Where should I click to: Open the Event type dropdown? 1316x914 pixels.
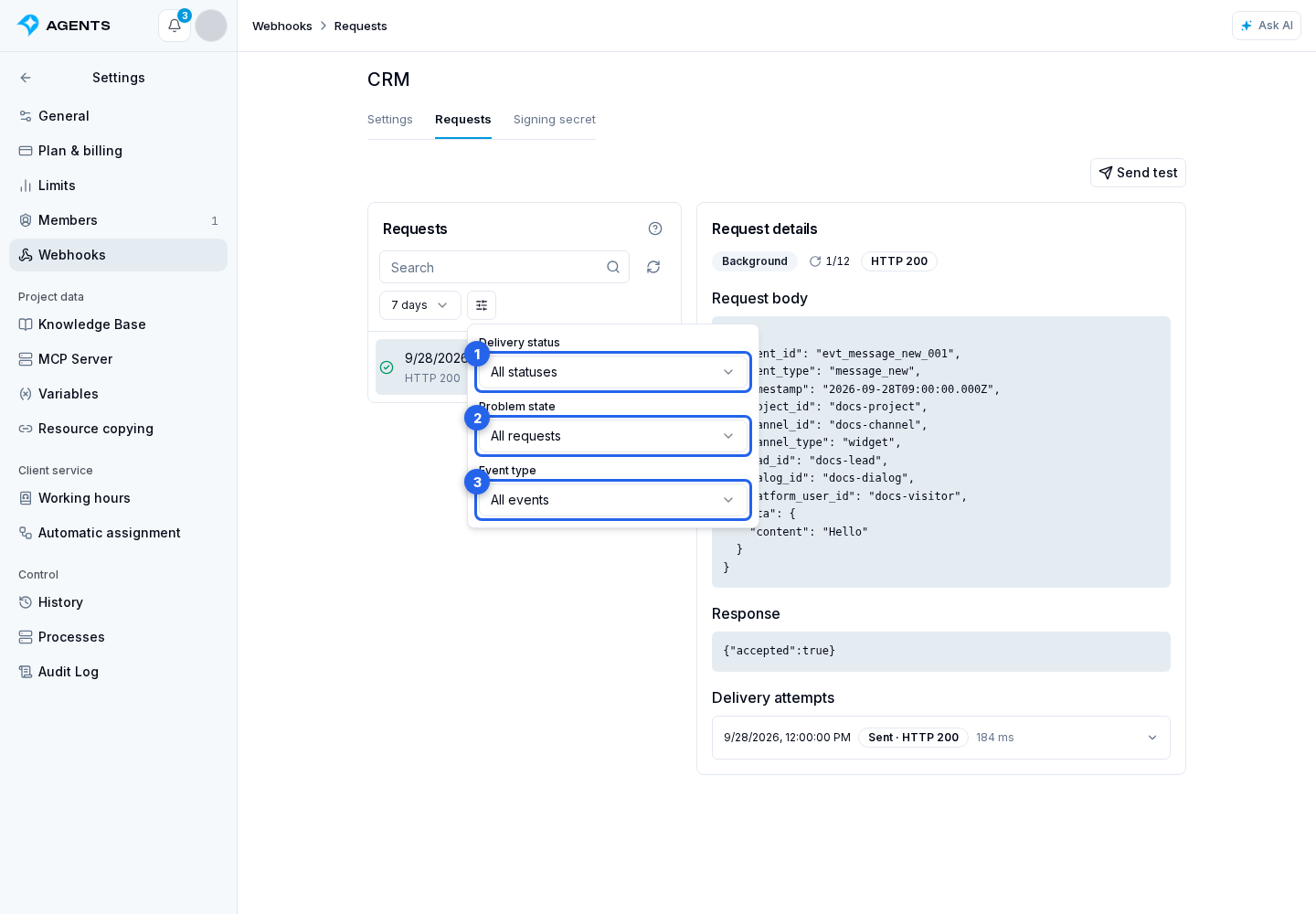click(613, 500)
